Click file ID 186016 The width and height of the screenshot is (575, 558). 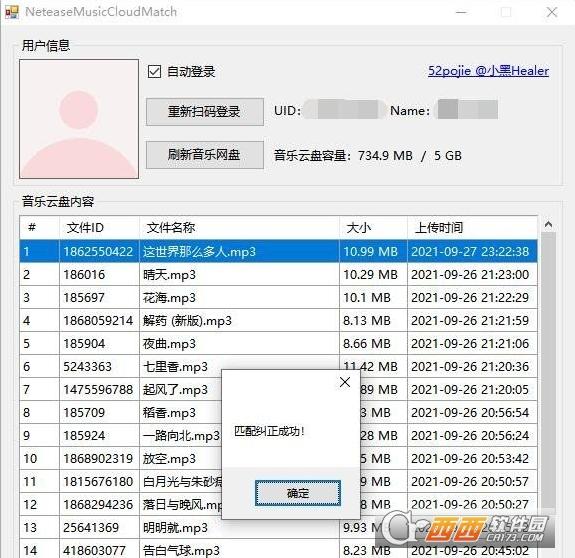[x=84, y=275]
